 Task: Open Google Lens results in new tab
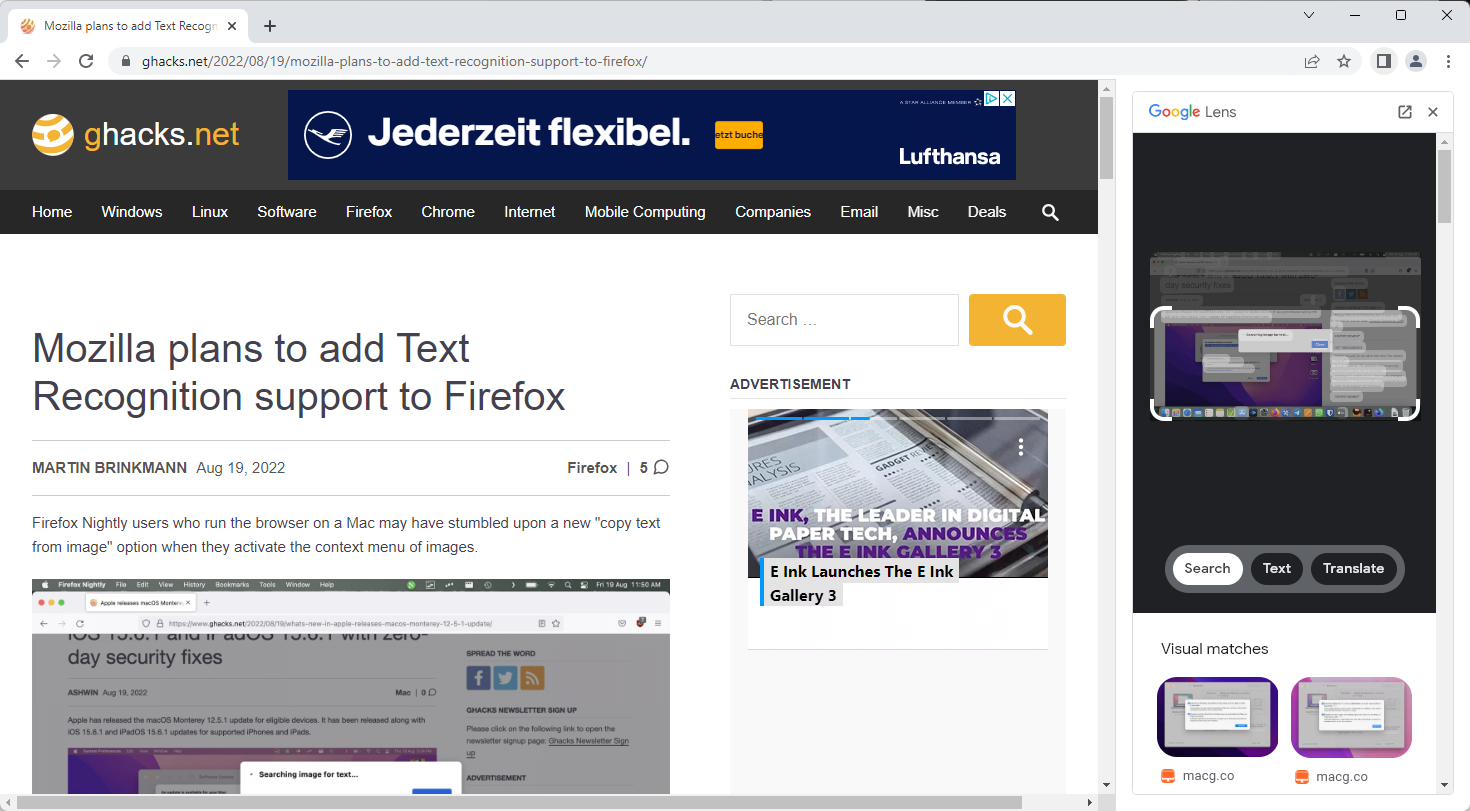pos(1405,112)
